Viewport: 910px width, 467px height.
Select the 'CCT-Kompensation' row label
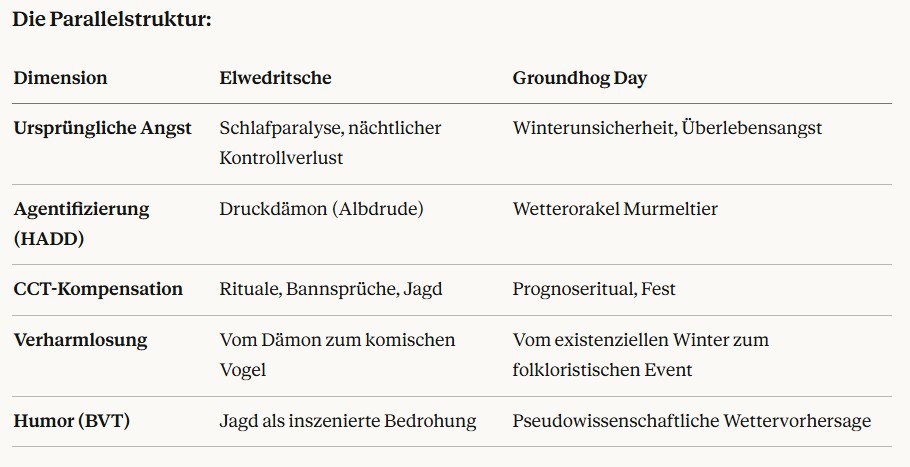98,289
